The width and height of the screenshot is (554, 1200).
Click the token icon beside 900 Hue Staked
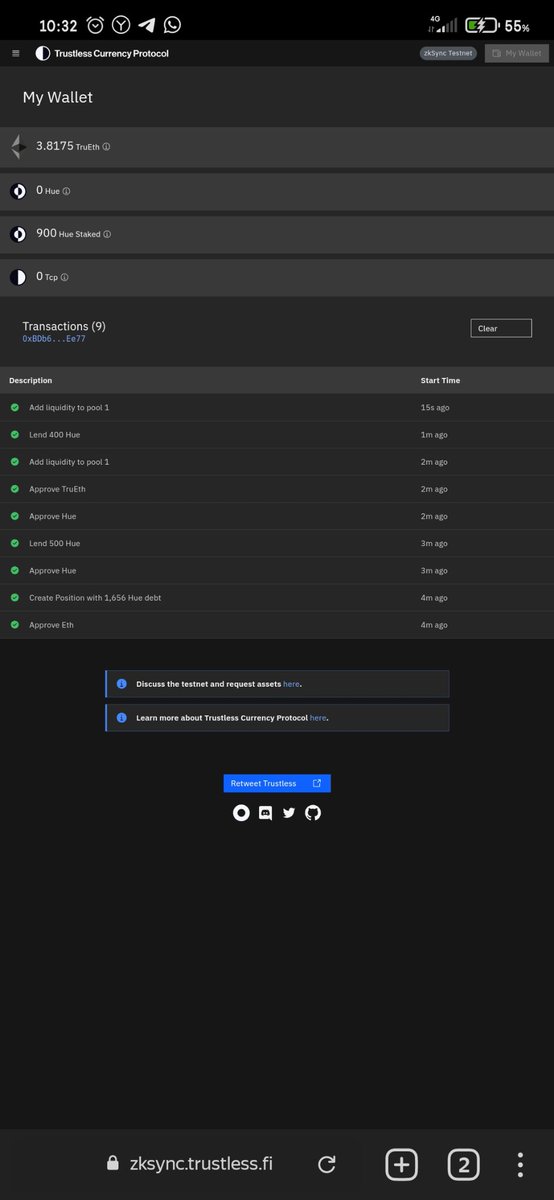[18, 234]
